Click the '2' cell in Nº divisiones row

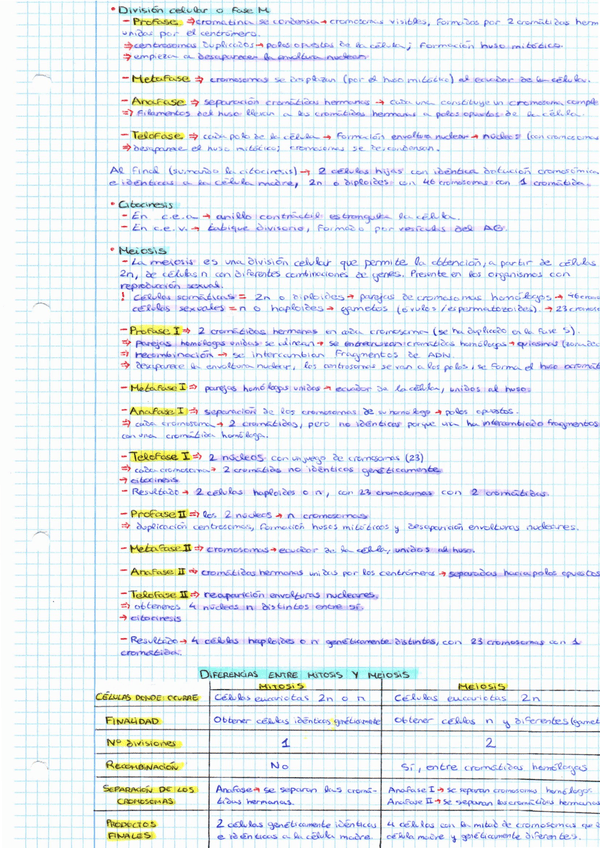point(490,743)
